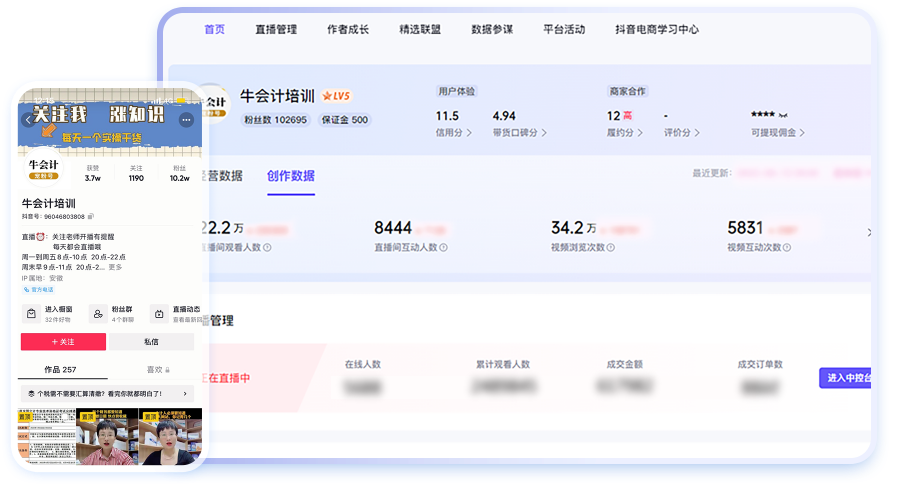Click the 4.94 reputation score value
This screenshot has width=900, height=501.
point(504,116)
